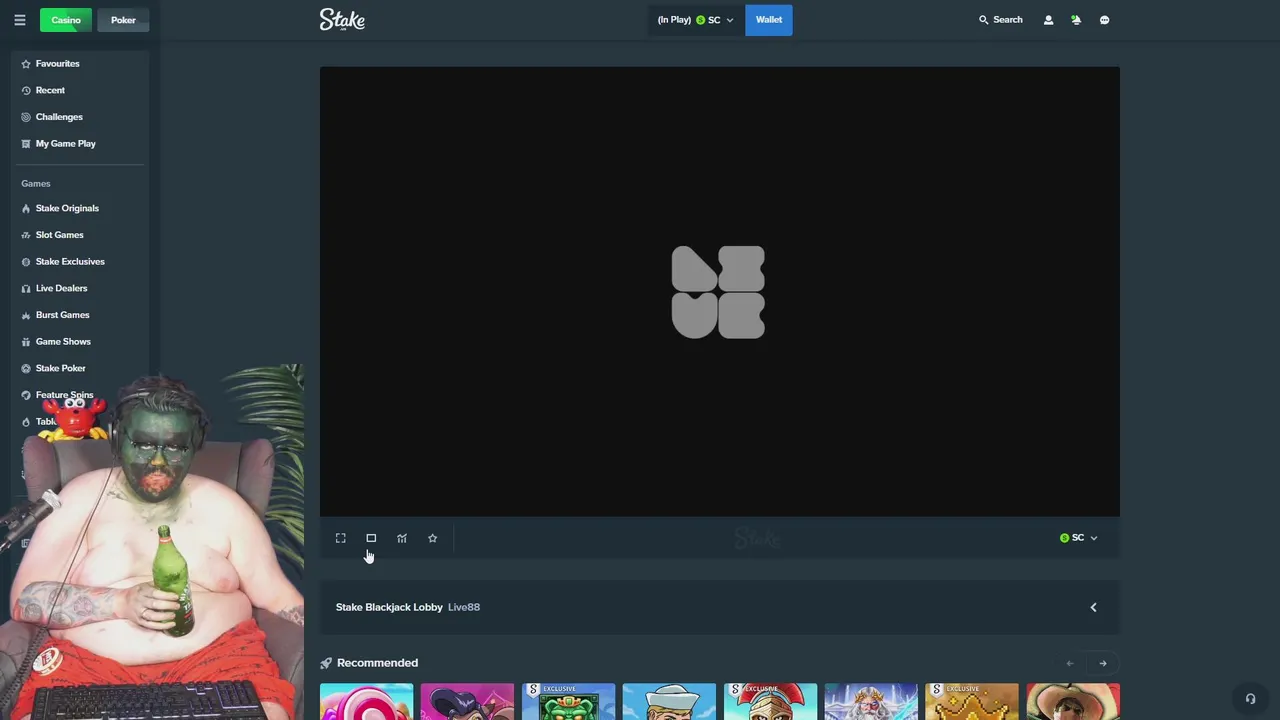
Task: Click the Slot Games icon
Action: coord(26,235)
